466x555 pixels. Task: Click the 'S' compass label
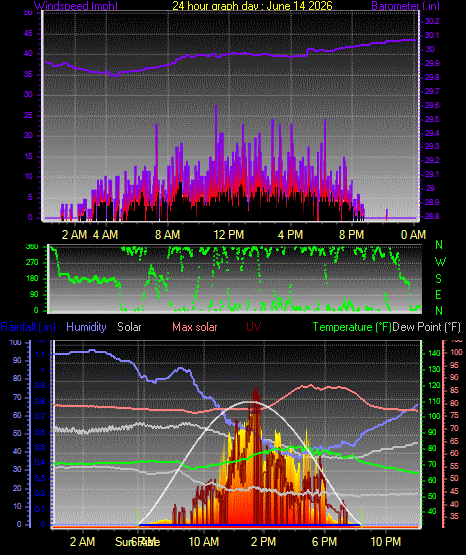(x=439, y=279)
